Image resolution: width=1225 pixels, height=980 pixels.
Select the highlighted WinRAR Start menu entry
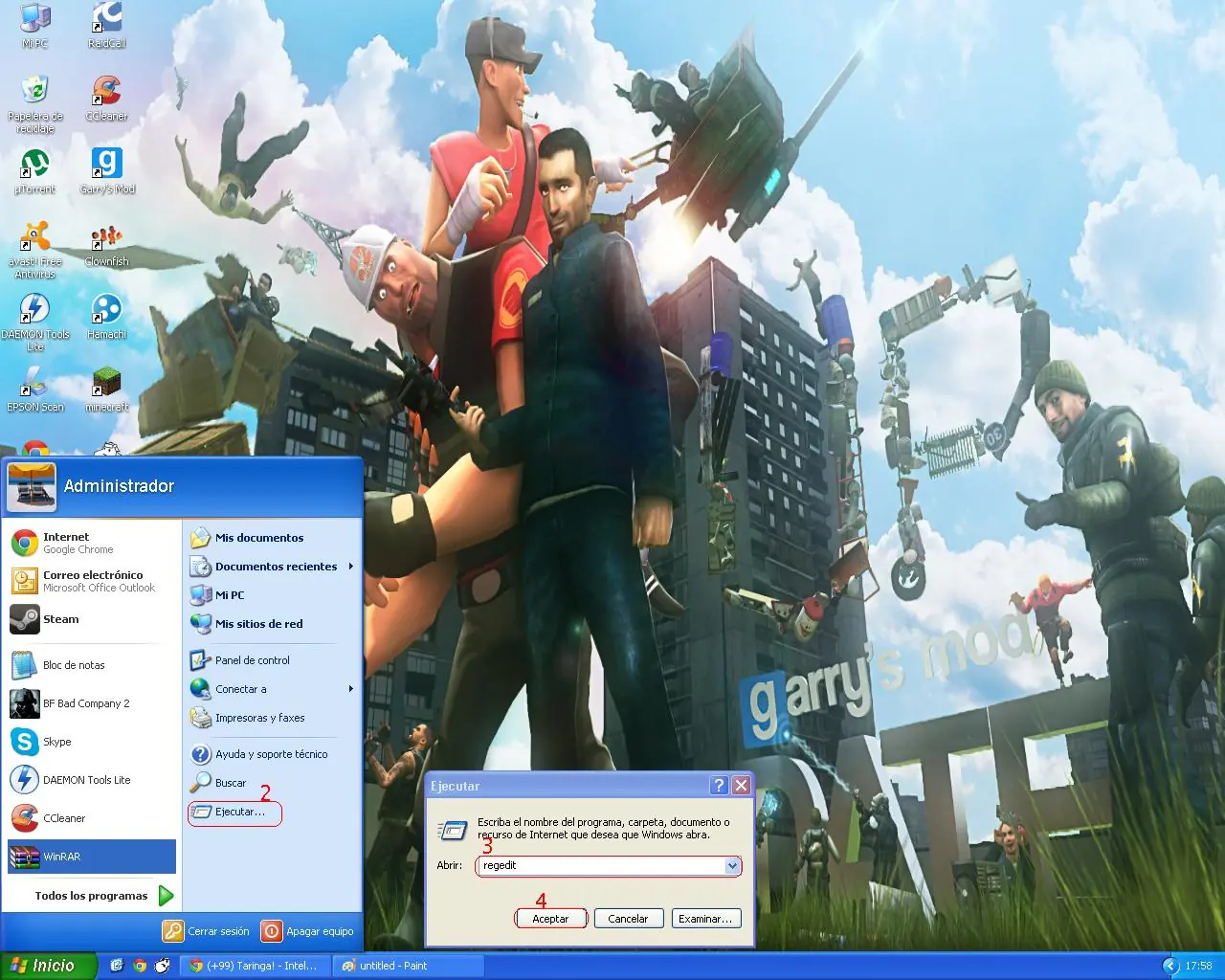tap(92, 857)
